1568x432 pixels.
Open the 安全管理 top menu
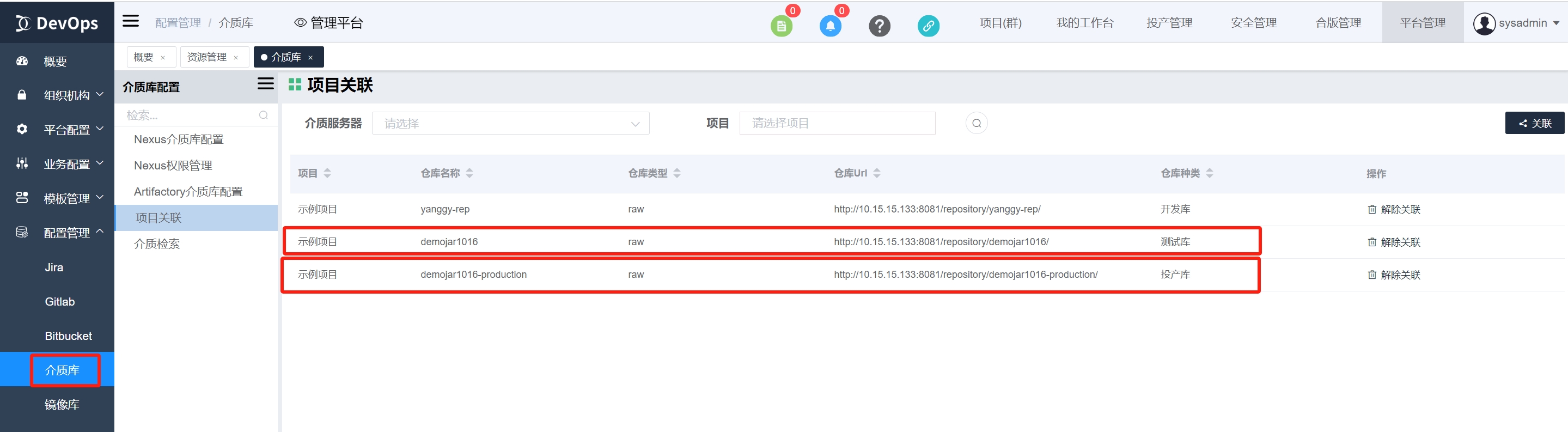click(1253, 23)
